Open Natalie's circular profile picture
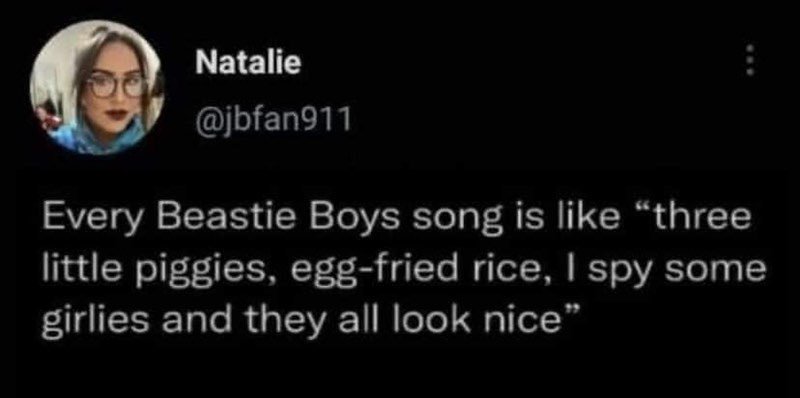The width and height of the screenshot is (800, 398). tap(97, 88)
